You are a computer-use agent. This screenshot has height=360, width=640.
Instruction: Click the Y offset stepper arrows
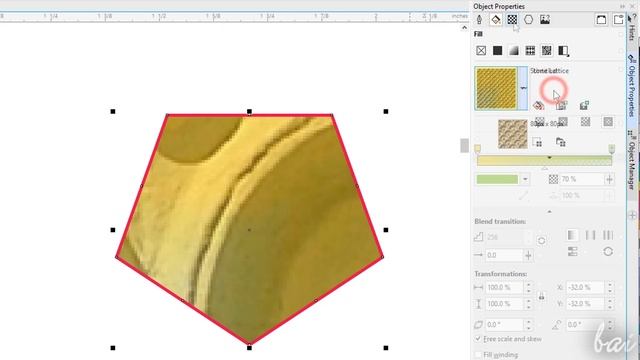click(610, 304)
